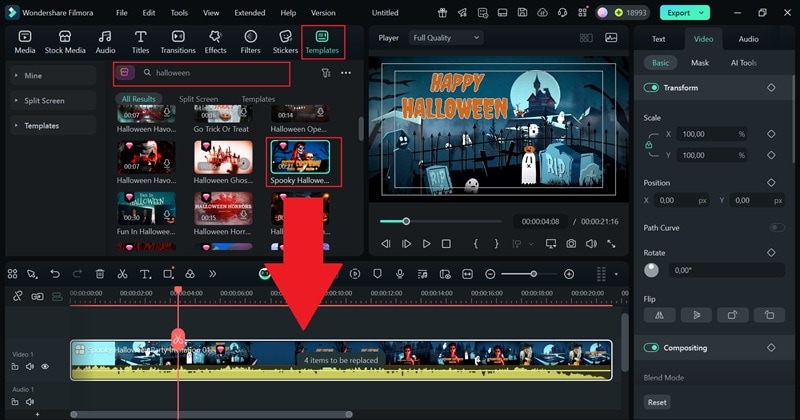Screen dimensions: 800x420
Task: Click the timeline zoom slider
Action: (x=529, y=274)
